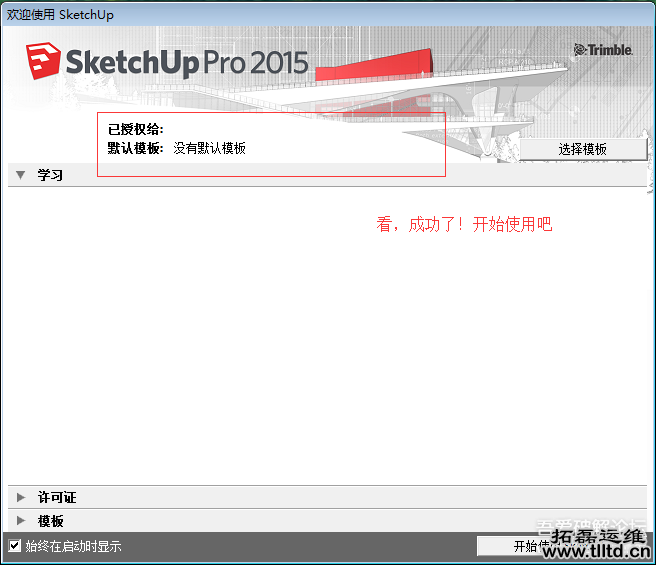Select the 学习 section header label
Image resolution: width=656 pixels, height=565 pixels.
click(50, 175)
